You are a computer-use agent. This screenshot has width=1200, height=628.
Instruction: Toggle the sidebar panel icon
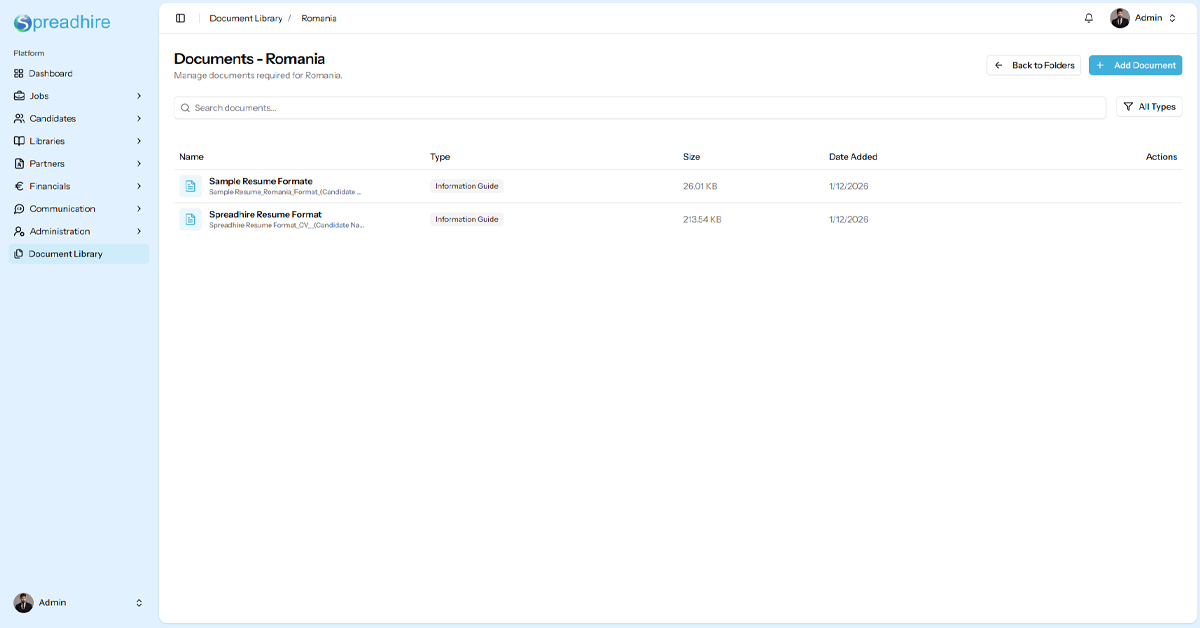(180, 18)
